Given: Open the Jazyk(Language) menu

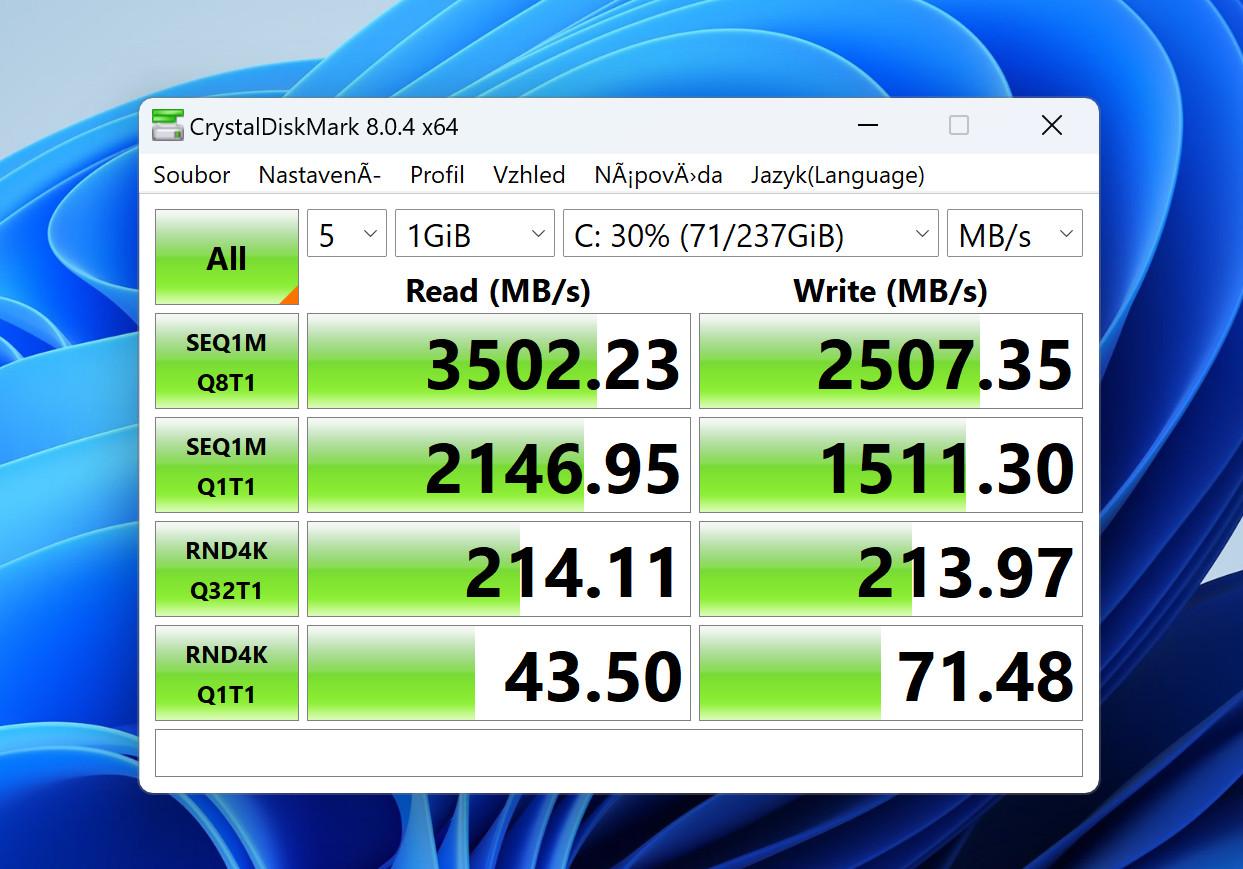Looking at the screenshot, I should pyautogui.click(x=838, y=175).
